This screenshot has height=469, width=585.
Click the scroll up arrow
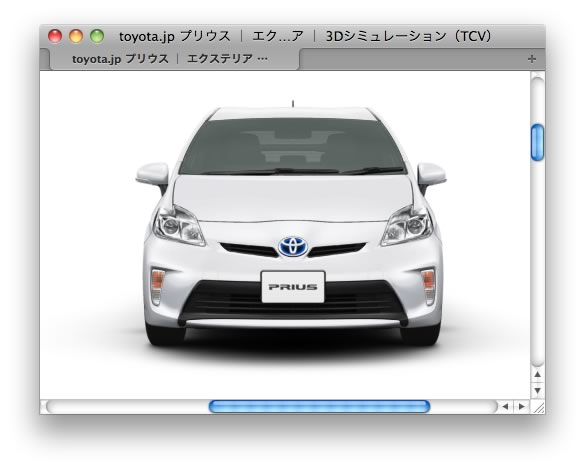537,374
